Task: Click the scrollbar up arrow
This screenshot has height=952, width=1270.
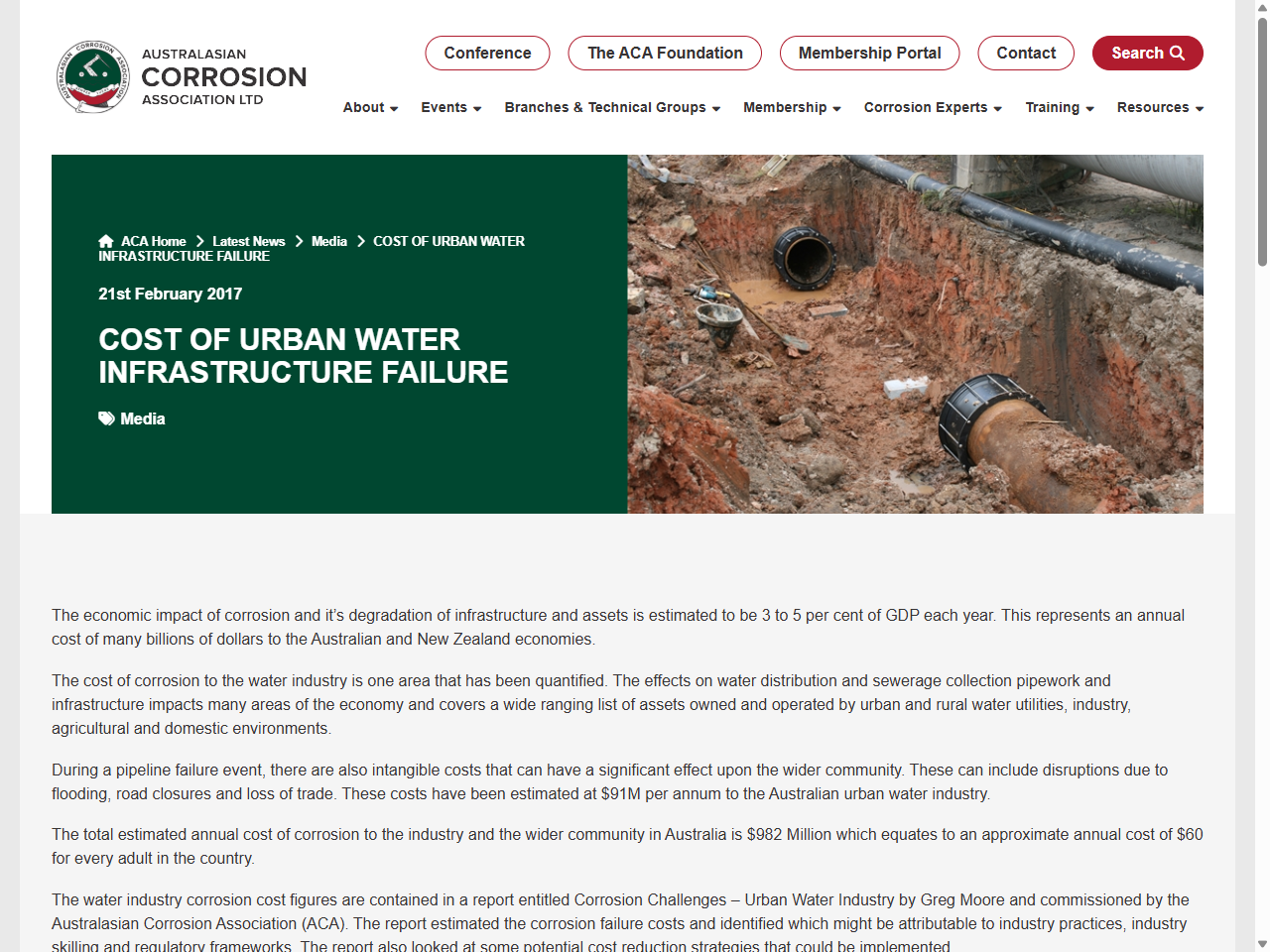Action: 1262,8
